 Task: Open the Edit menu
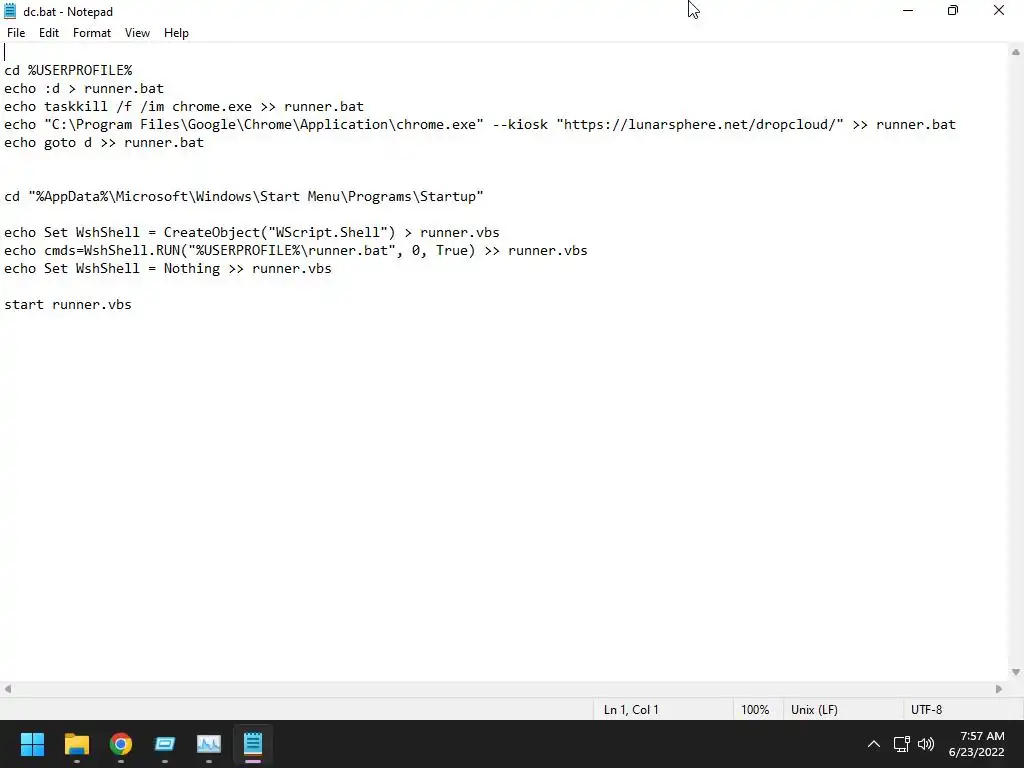tap(48, 33)
